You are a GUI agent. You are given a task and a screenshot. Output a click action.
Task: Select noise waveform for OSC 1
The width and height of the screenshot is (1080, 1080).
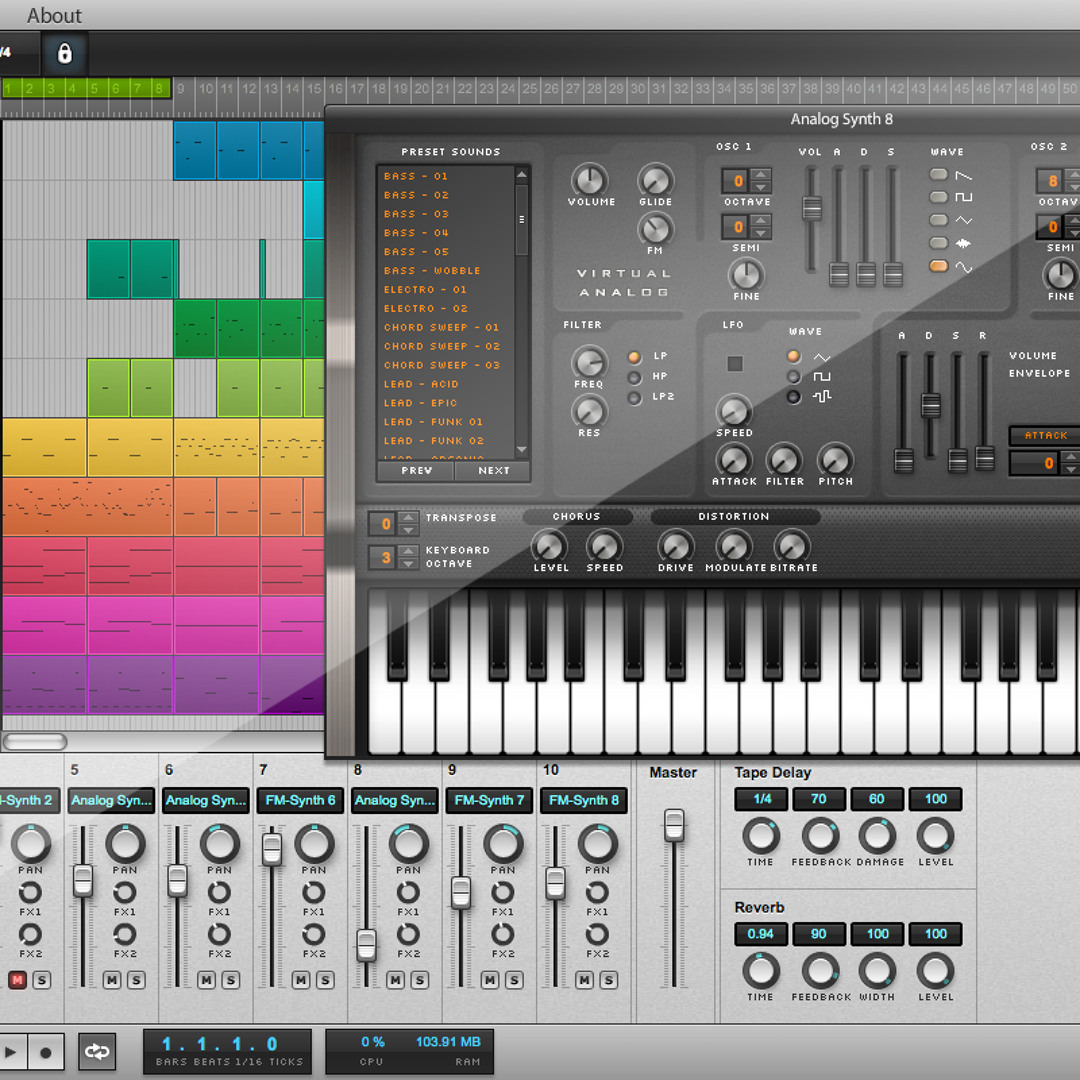[x=939, y=243]
